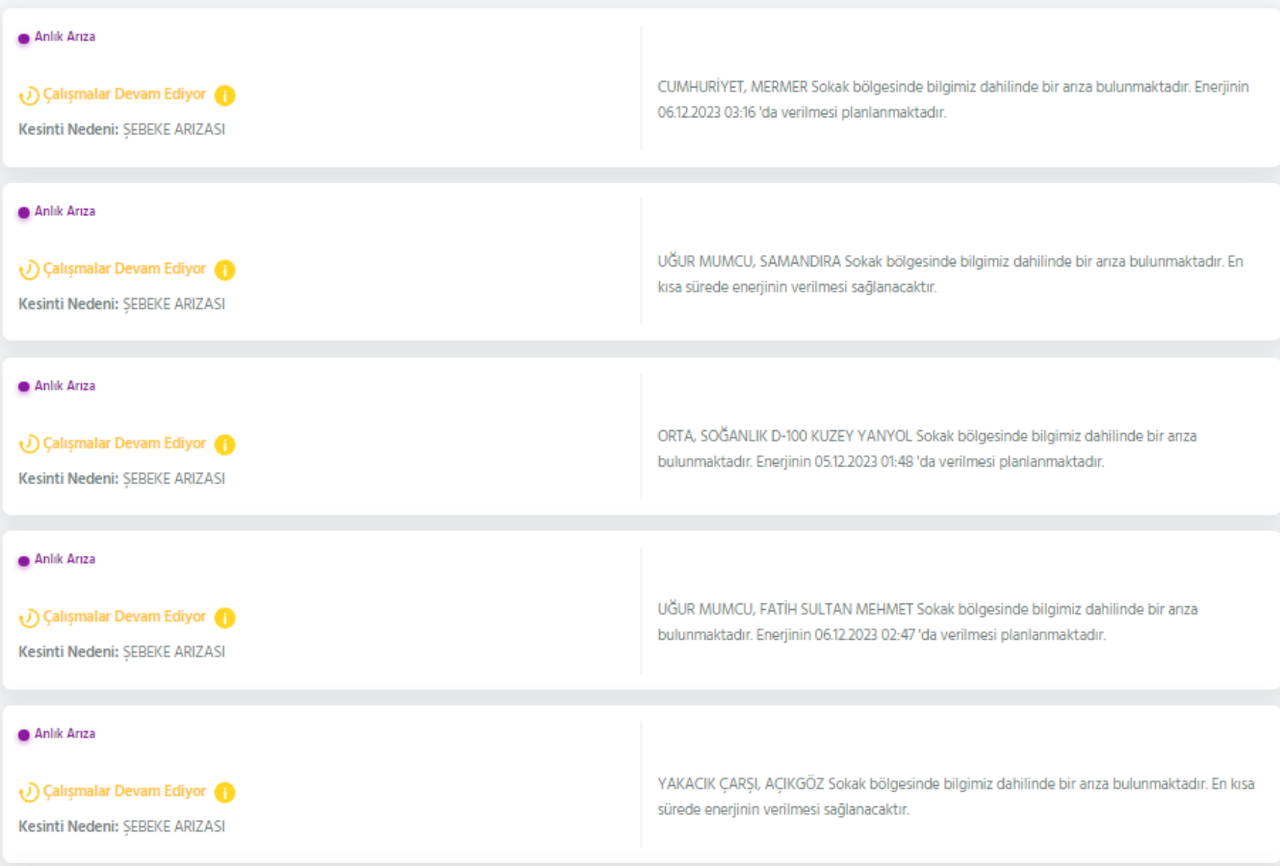
Task: Click clock icon in CUMHURİYET, MERMER card
Action: [x=30, y=96]
